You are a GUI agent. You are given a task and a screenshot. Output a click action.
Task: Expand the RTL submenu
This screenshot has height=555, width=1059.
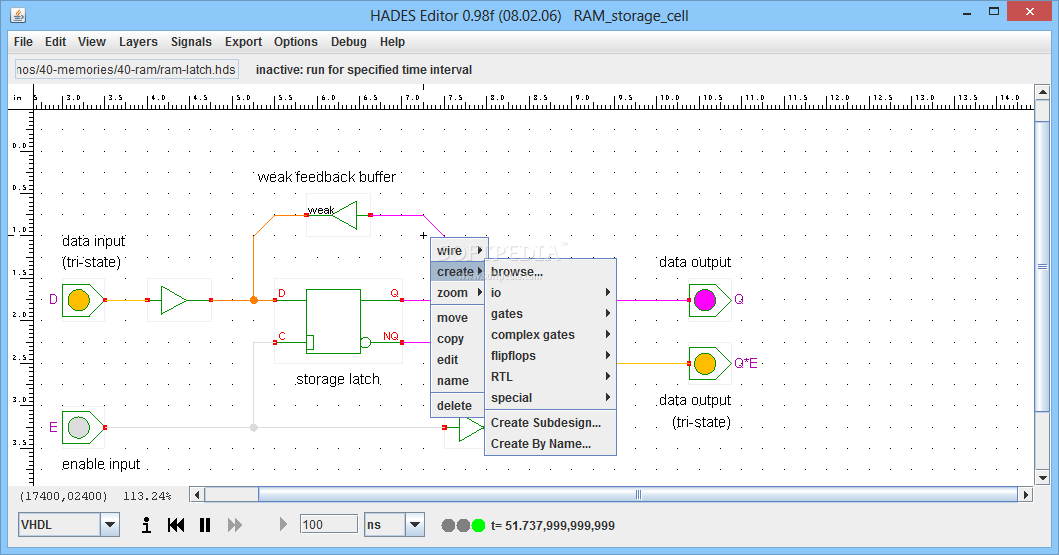550,376
